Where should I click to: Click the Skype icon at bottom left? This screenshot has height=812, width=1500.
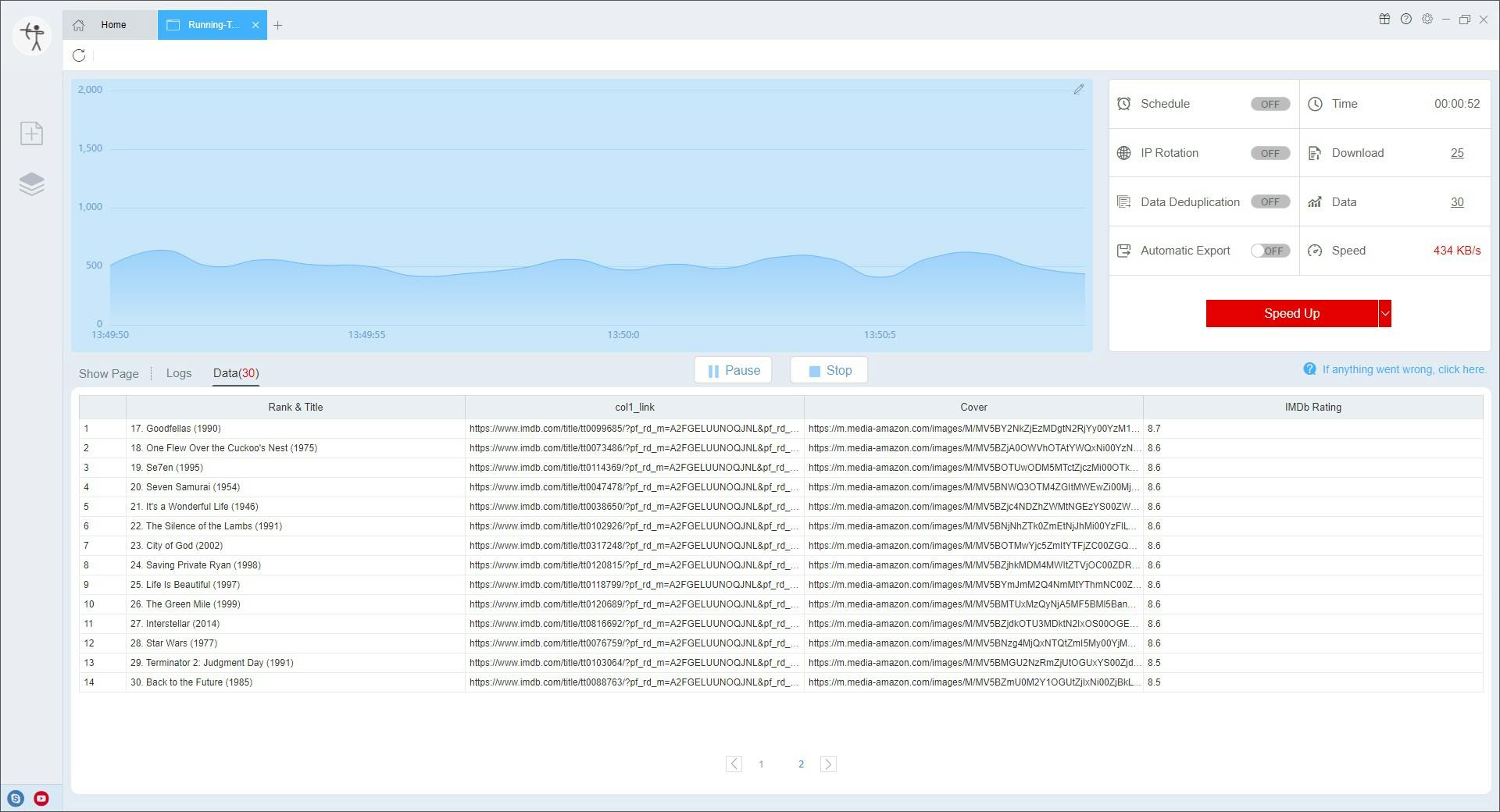point(16,799)
